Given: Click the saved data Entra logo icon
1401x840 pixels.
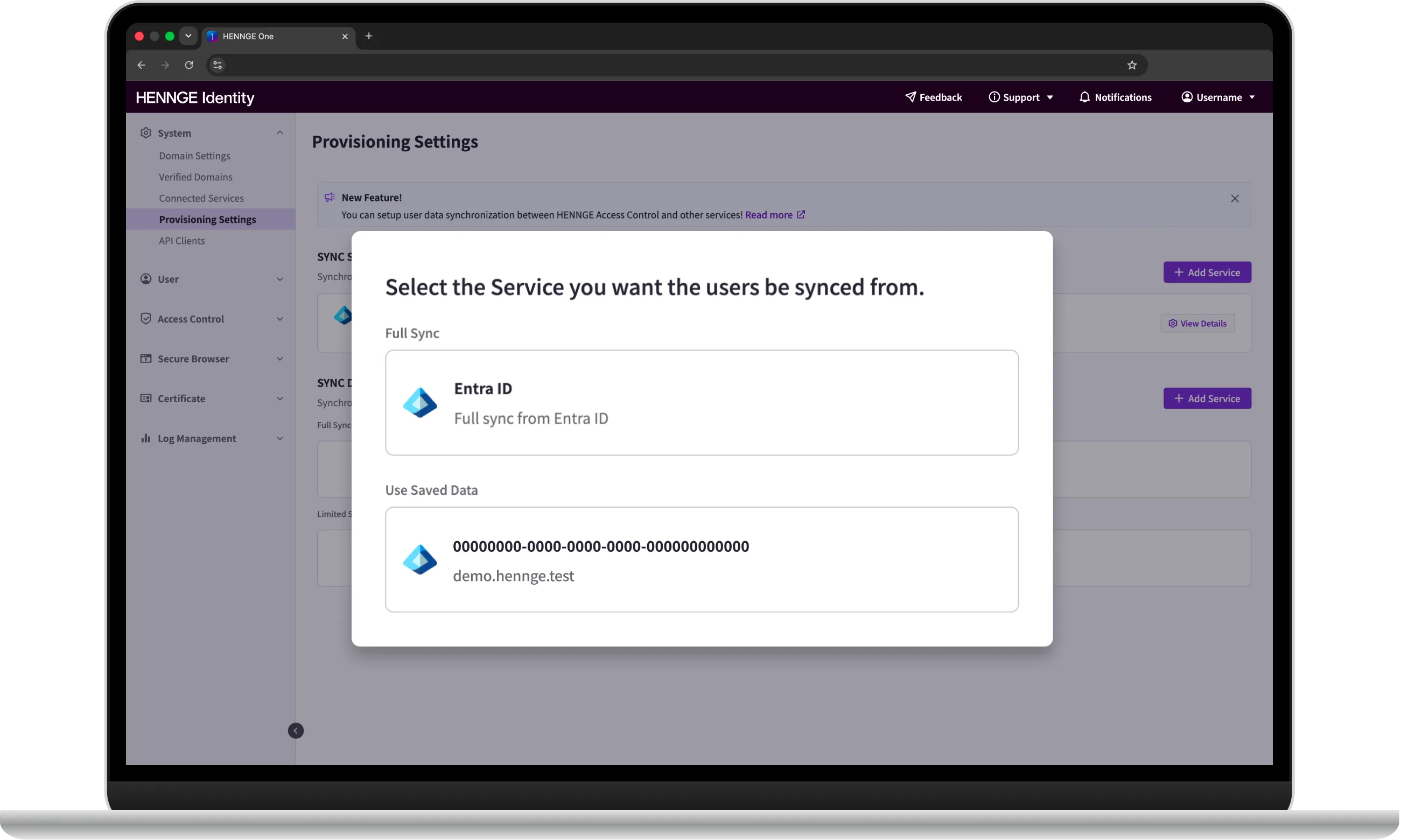Looking at the screenshot, I should pyautogui.click(x=421, y=560).
